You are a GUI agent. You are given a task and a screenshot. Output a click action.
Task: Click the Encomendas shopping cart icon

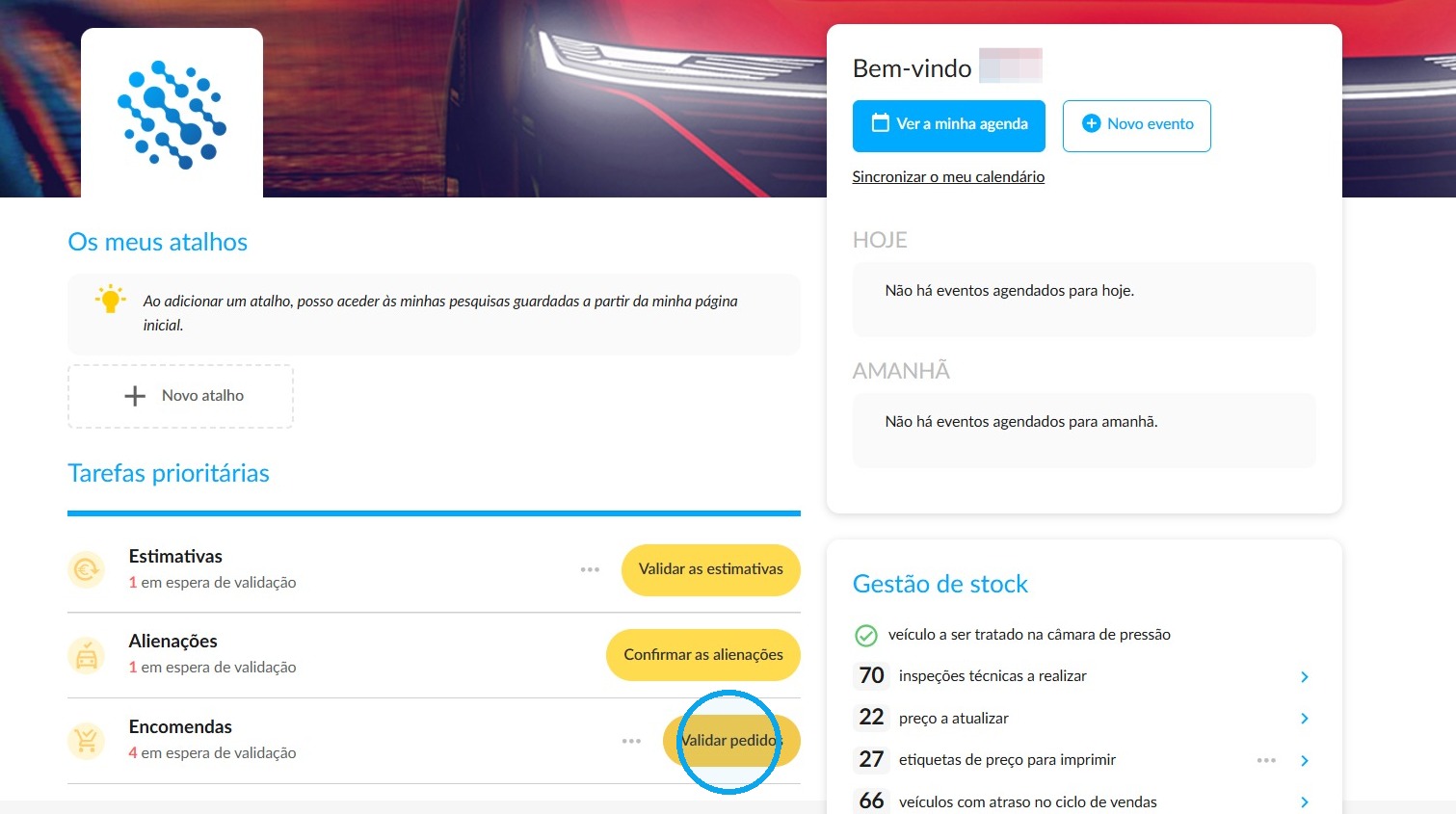click(x=86, y=741)
